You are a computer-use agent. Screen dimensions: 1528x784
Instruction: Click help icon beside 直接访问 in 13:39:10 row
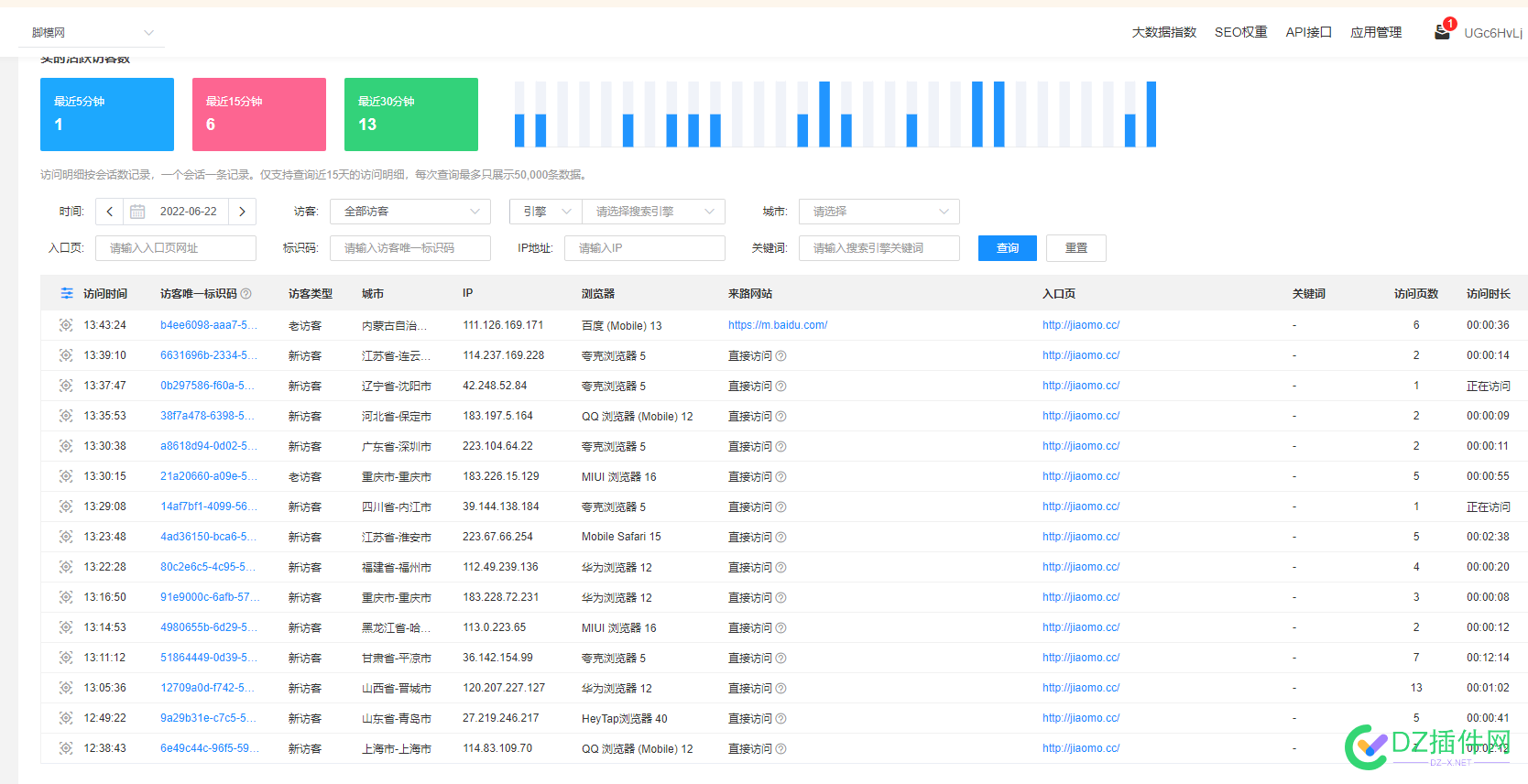[x=780, y=356]
